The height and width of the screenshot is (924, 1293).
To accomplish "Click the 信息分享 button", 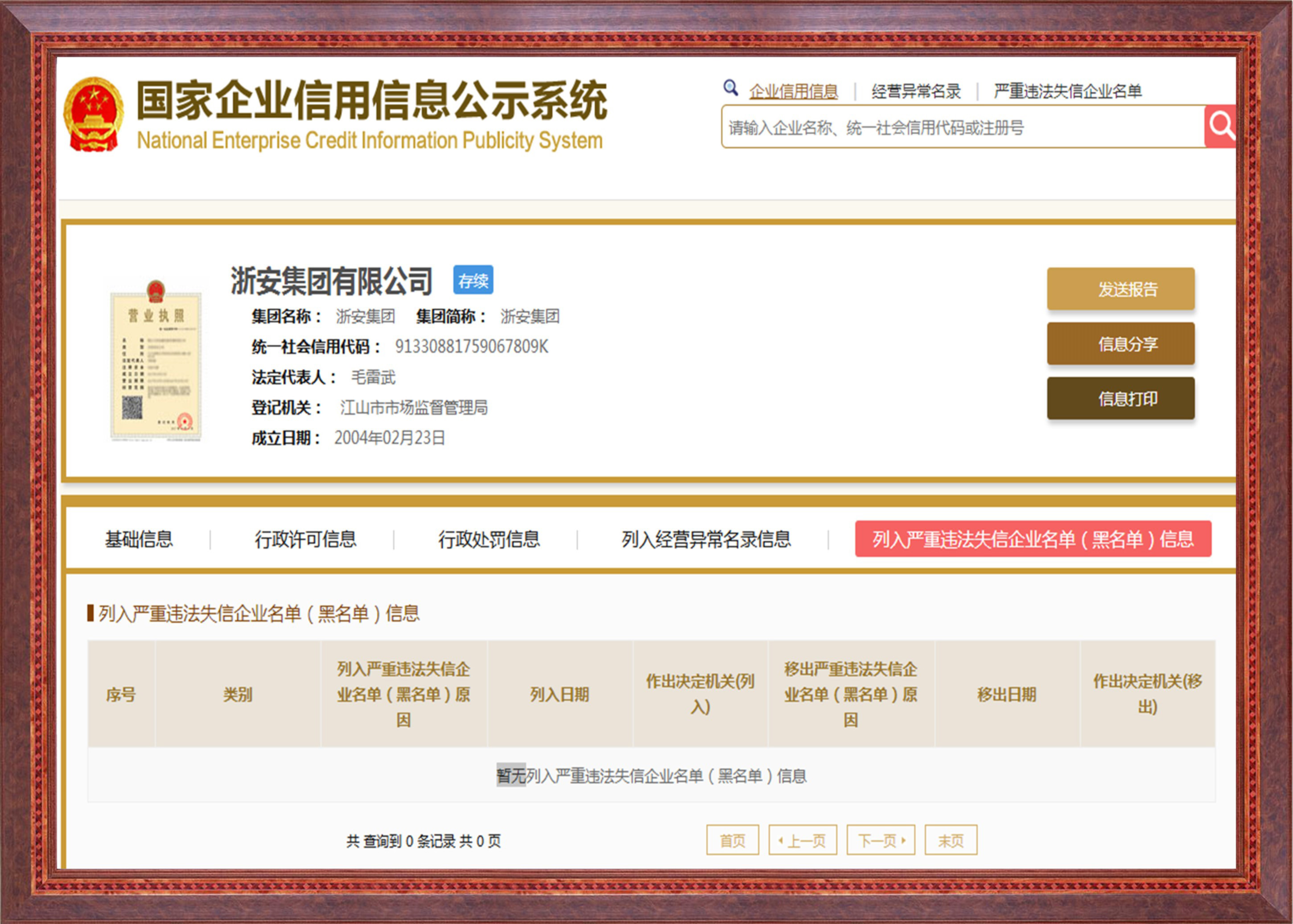I will [1120, 344].
